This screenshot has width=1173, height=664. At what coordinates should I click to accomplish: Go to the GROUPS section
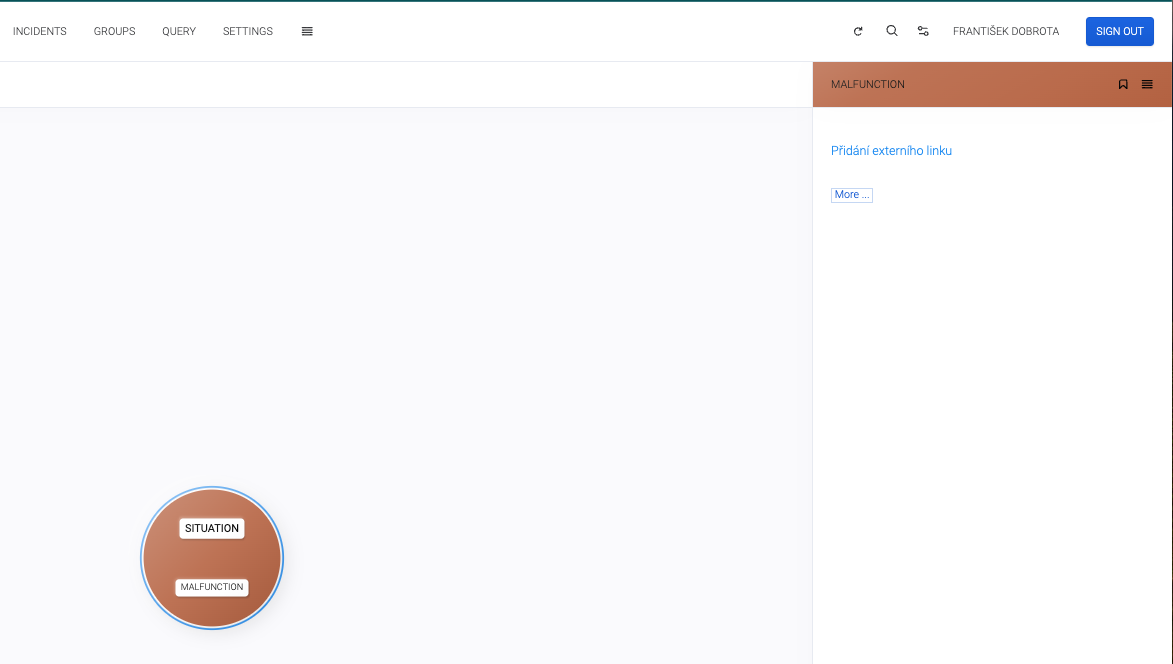pyautogui.click(x=114, y=31)
